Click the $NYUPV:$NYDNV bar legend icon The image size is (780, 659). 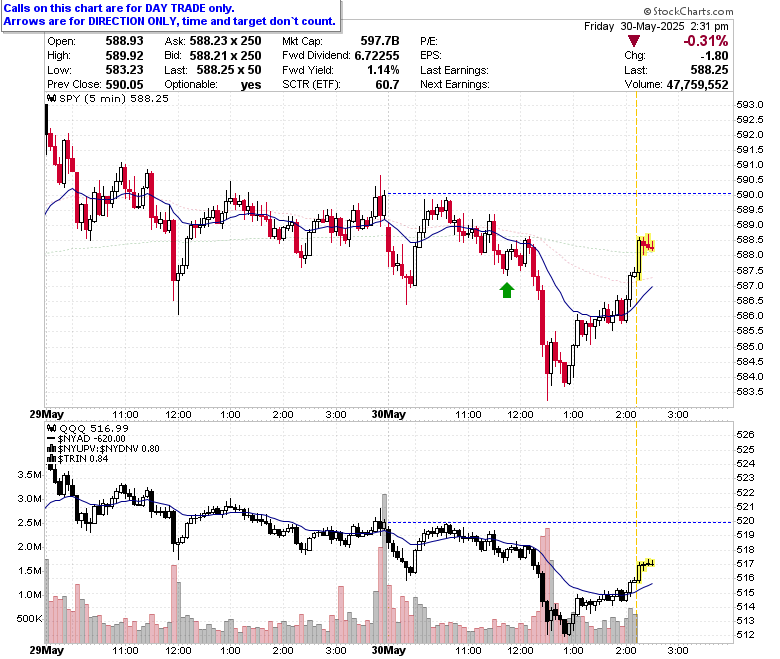[52, 449]
